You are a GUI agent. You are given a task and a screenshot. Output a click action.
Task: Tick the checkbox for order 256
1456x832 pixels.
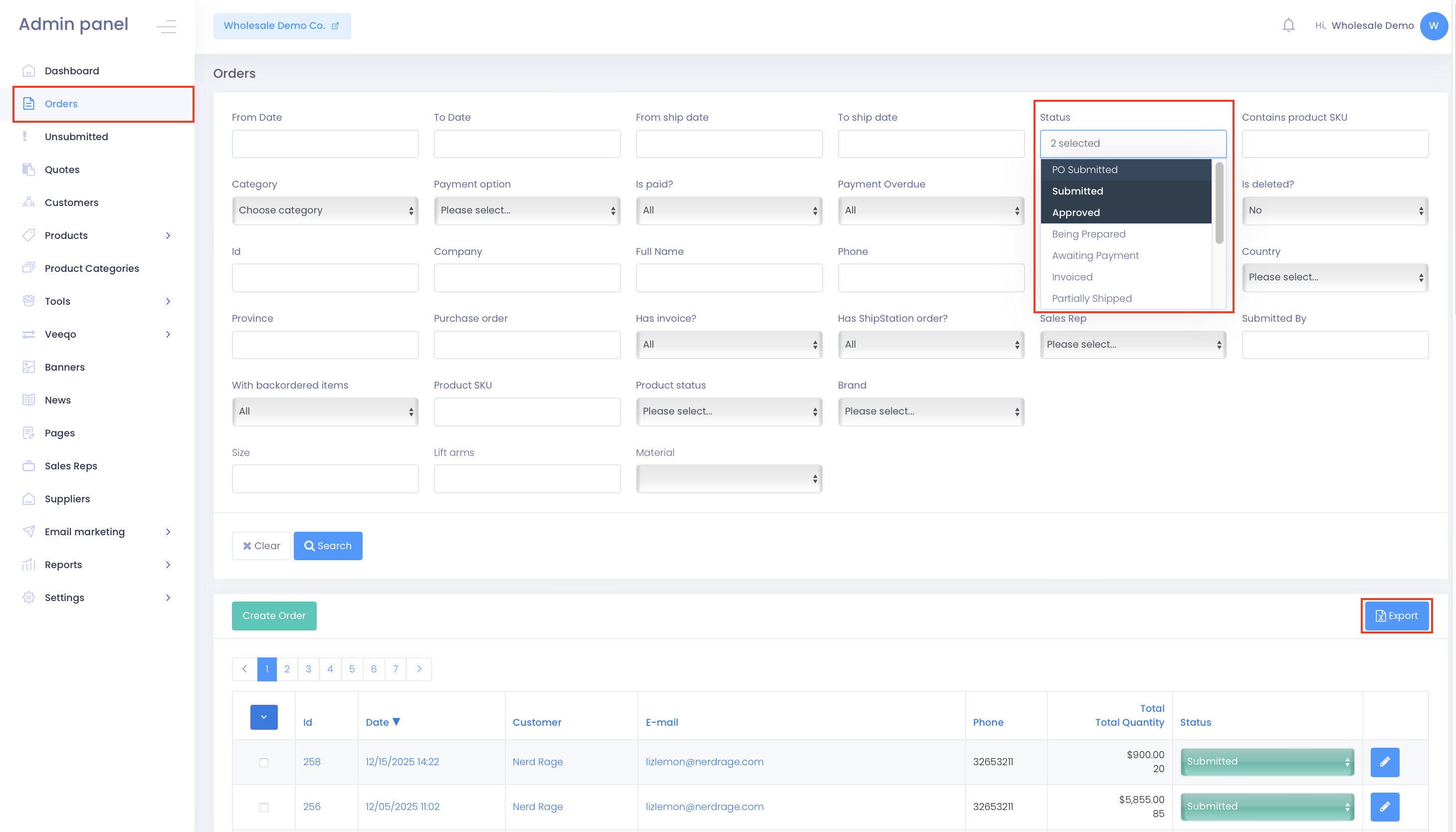pos(263,807)
